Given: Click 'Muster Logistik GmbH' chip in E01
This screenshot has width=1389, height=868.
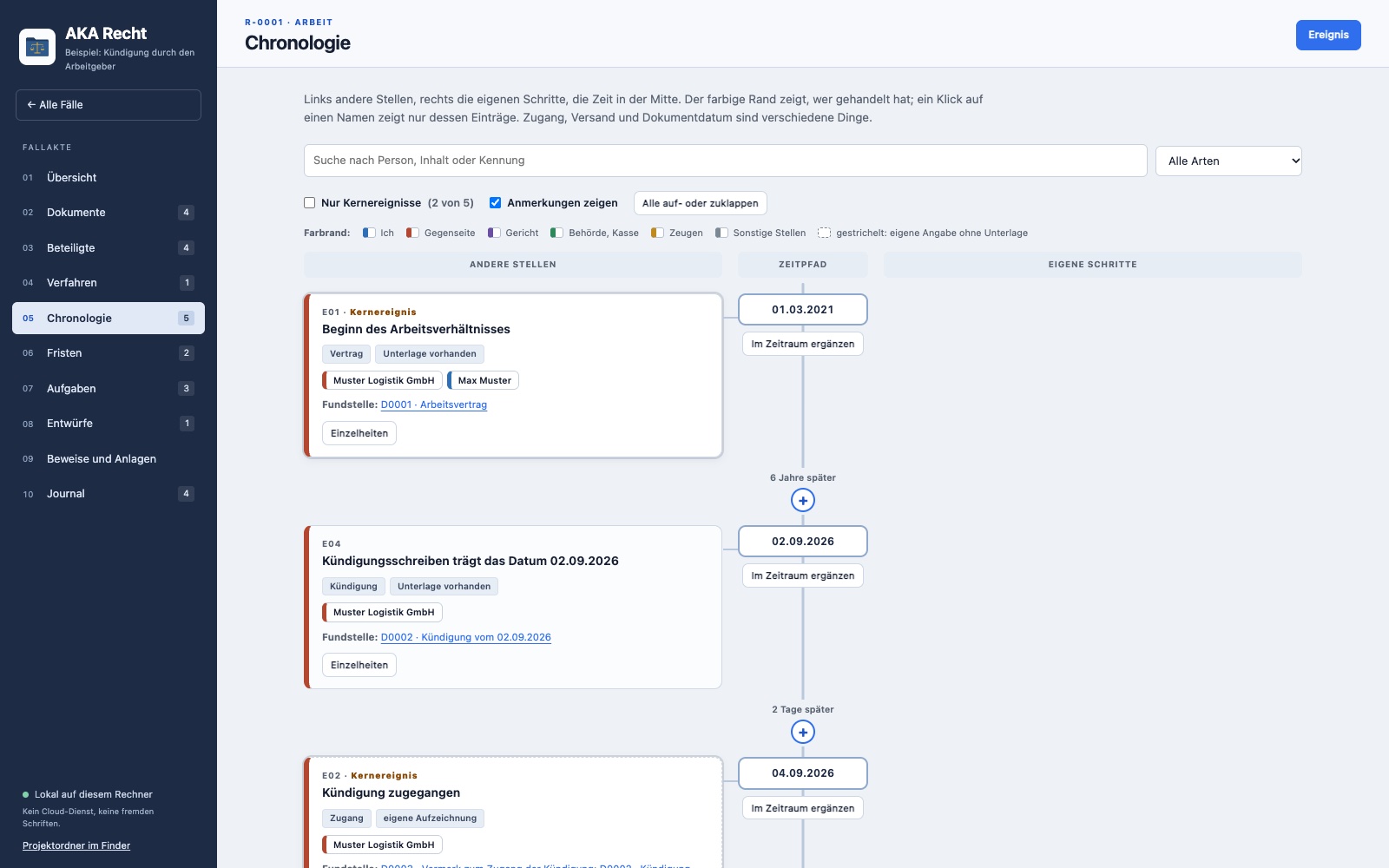Looking at the screenshot, I should coord(383,380).
